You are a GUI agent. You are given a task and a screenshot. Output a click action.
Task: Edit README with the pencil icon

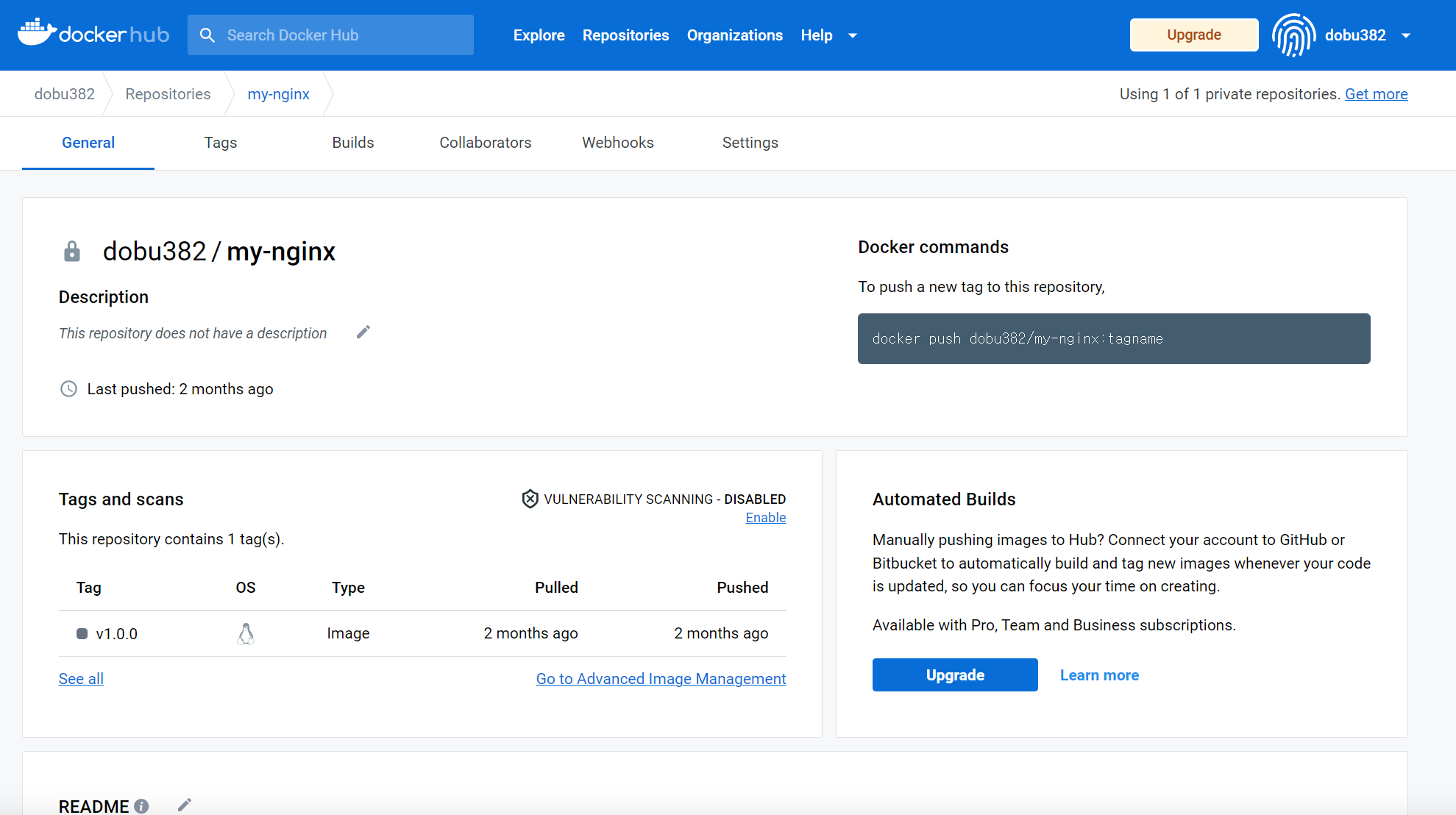(x=185, y=805)
